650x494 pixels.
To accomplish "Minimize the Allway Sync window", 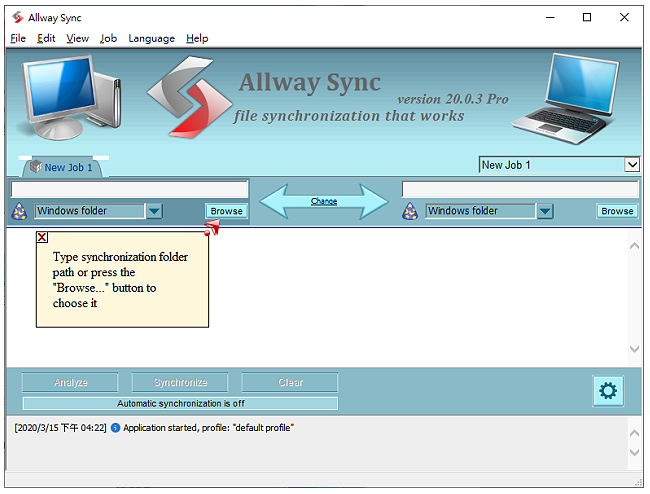I will pyautogui.click(x=550, y=17).
